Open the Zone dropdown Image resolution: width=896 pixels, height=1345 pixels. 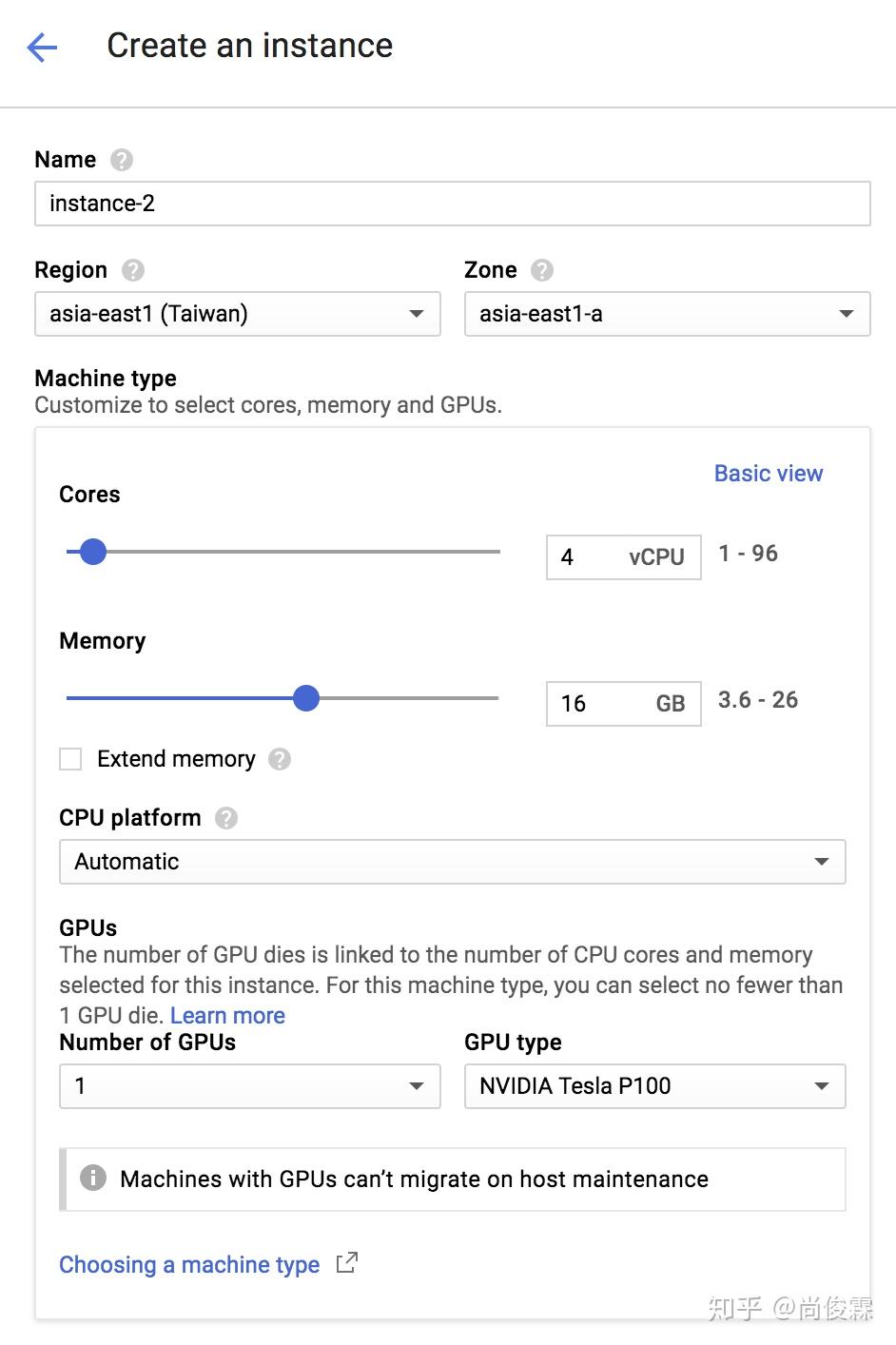click(x=667, y=314)
